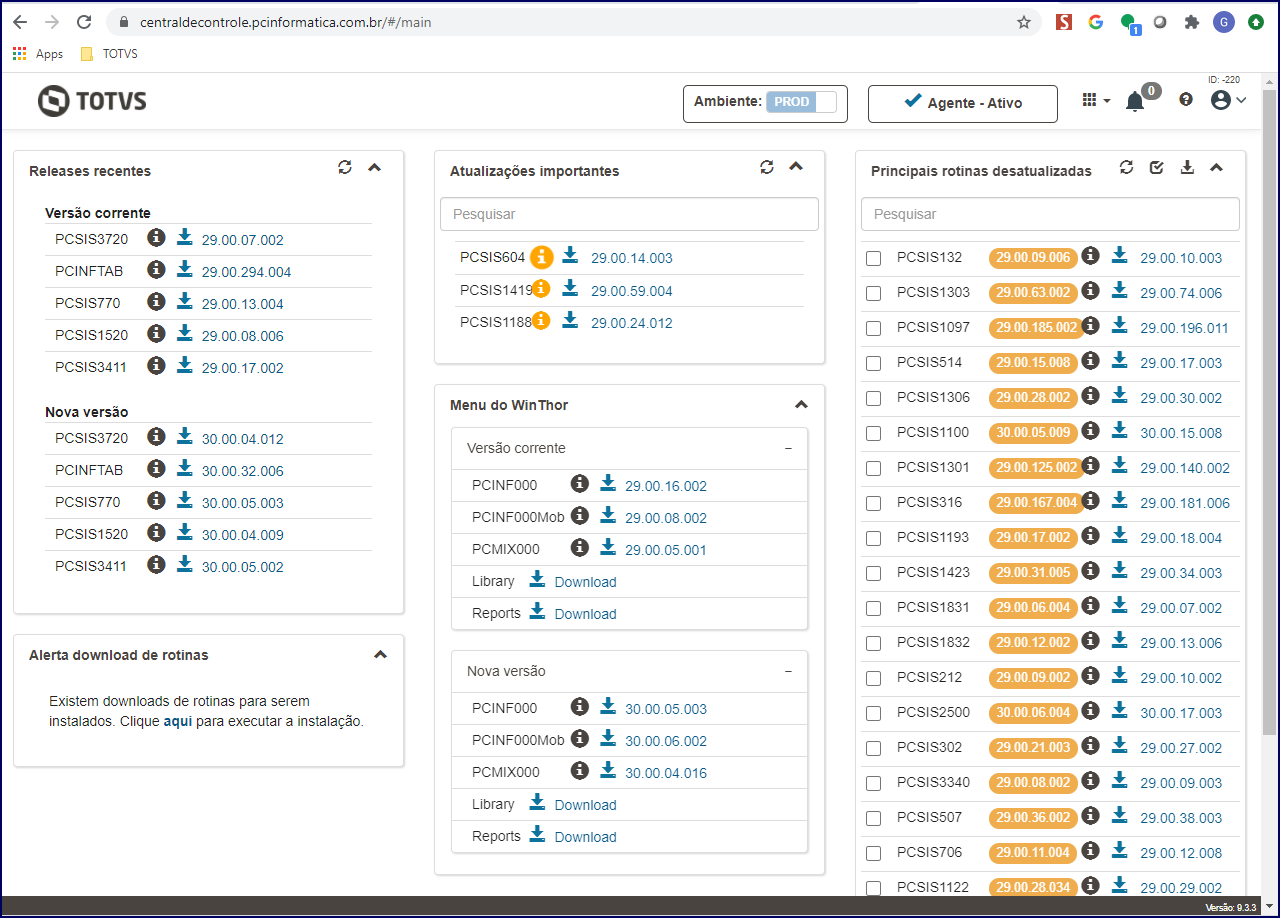Open Apps in the bookmarks bar
This screenshot has width=1280, height=918.
tap(38, 54)
